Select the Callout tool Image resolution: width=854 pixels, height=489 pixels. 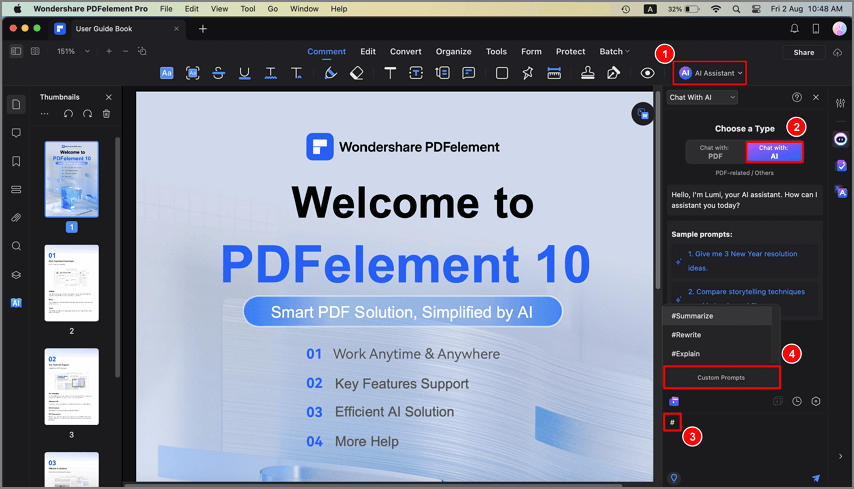[443, 73]
